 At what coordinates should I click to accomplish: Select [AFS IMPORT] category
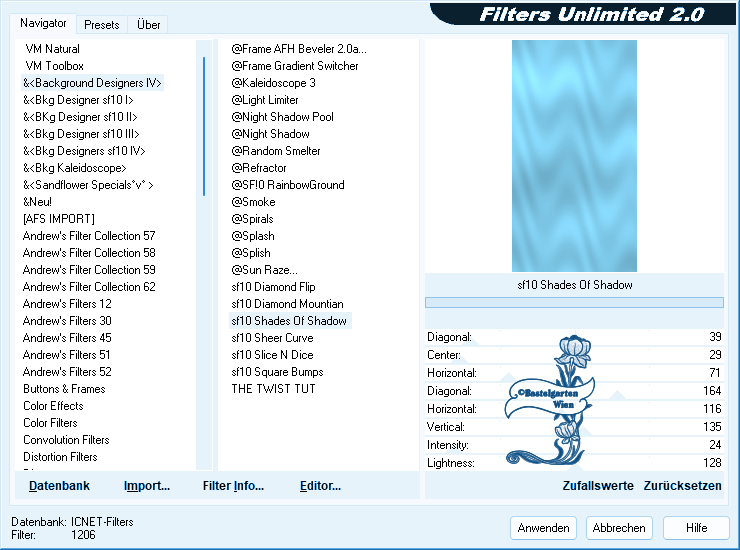(x=59, y=219)
